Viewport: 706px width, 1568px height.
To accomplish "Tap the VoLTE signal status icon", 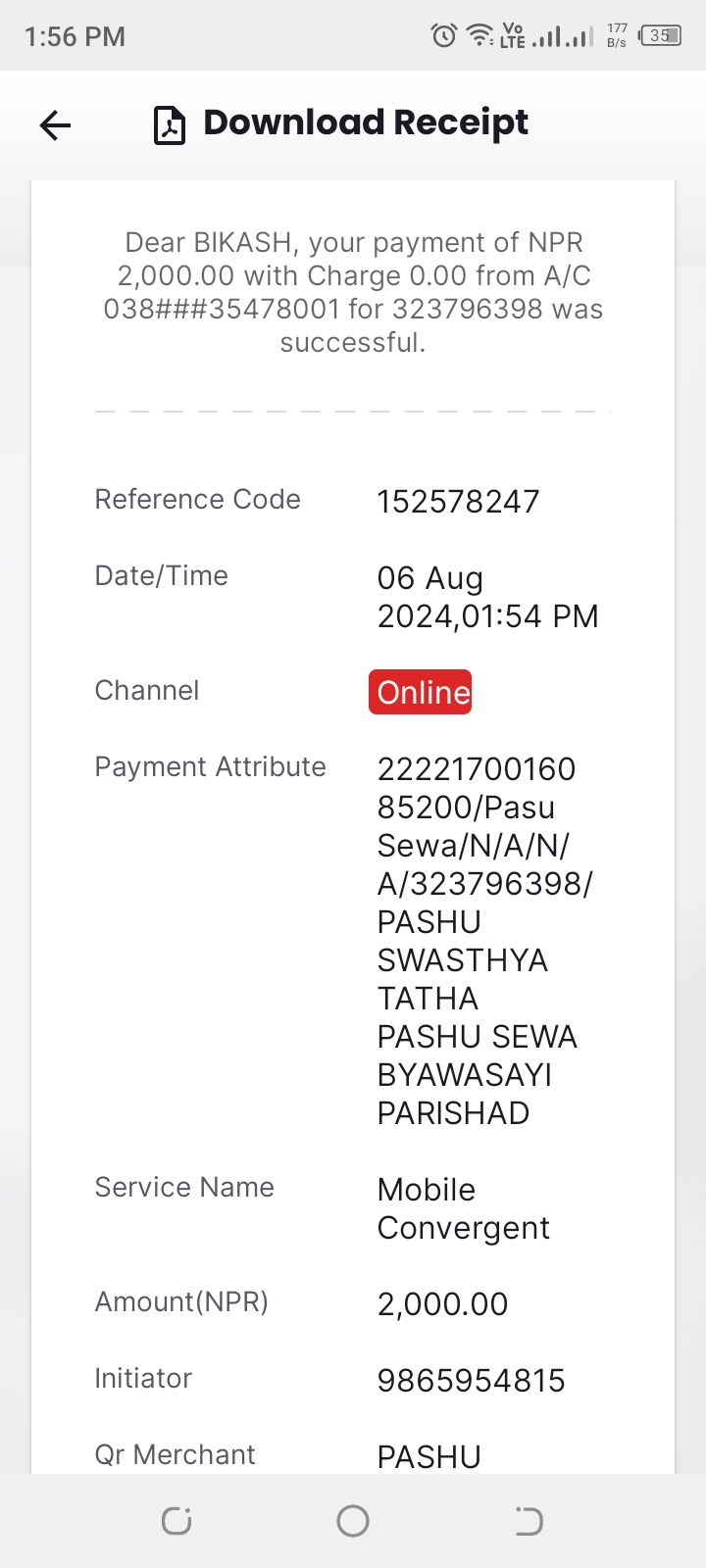I will 513,36.
